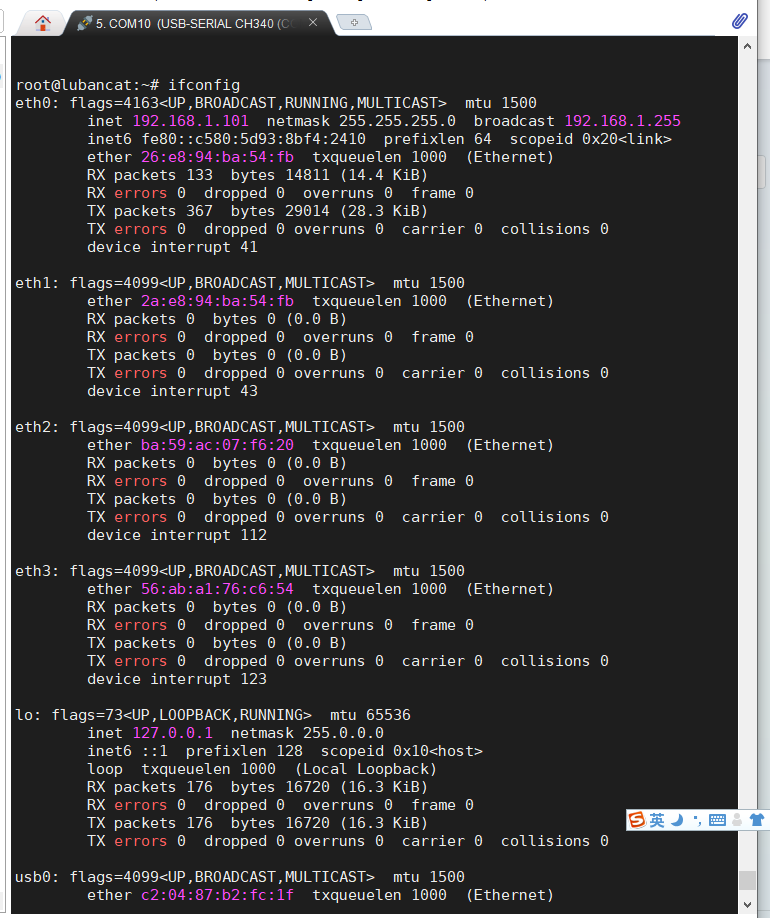
Task: Click the terminal scrollbar up arrow
Action: 747,46
